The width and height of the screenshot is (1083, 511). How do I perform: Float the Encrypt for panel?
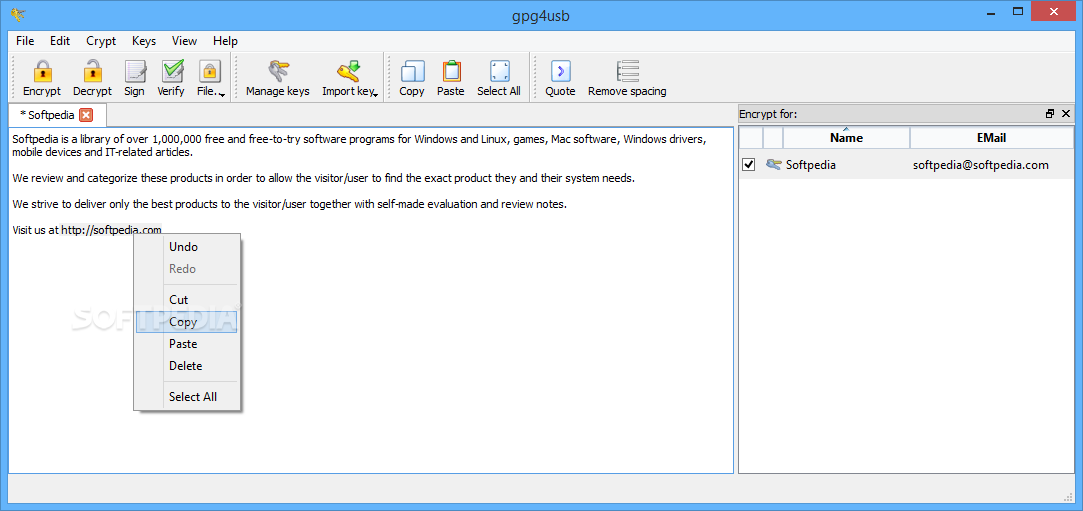click(1050, 114)
